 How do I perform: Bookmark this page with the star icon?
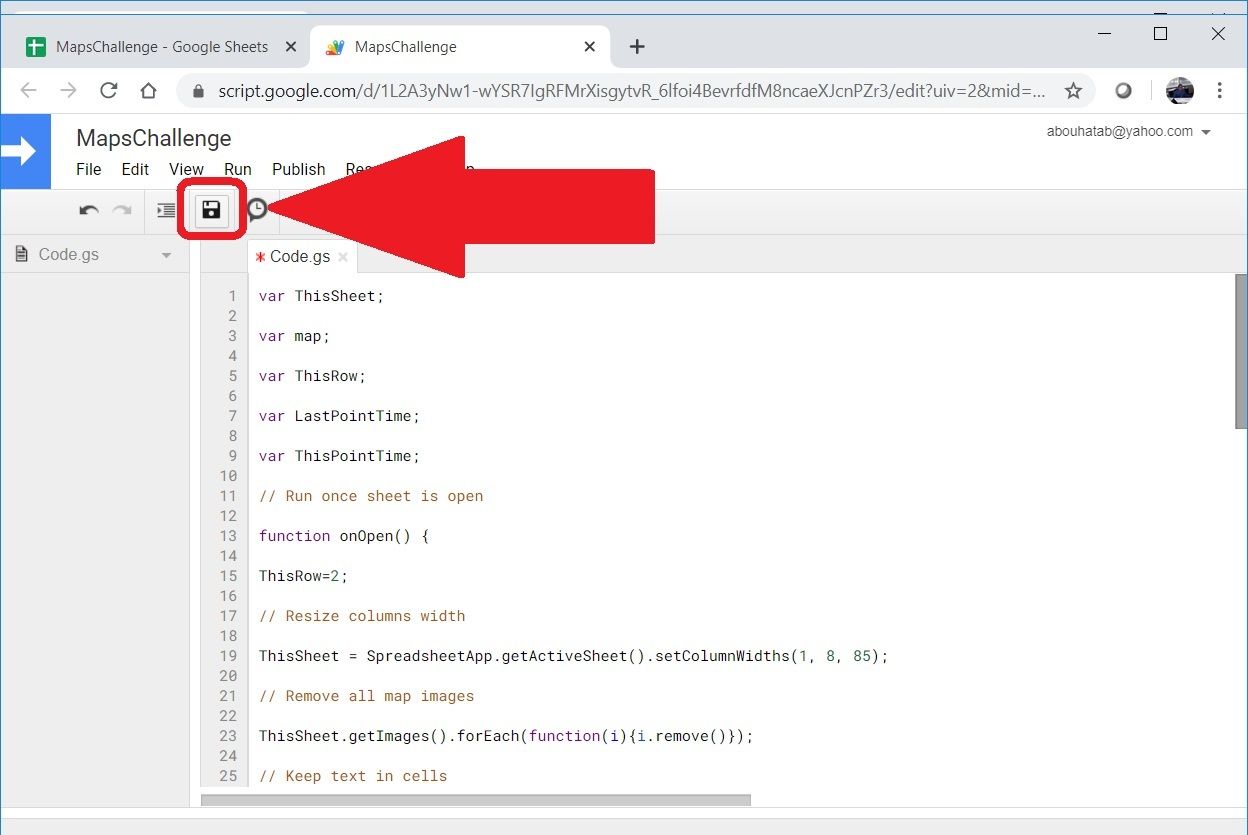pos(1073,91)
